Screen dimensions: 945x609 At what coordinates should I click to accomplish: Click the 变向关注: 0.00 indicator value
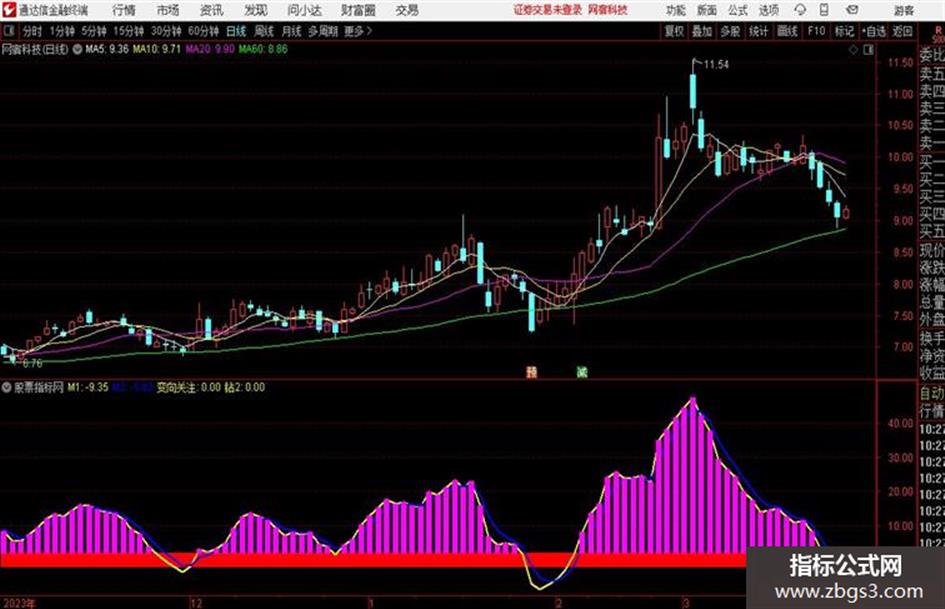(189, 388)
